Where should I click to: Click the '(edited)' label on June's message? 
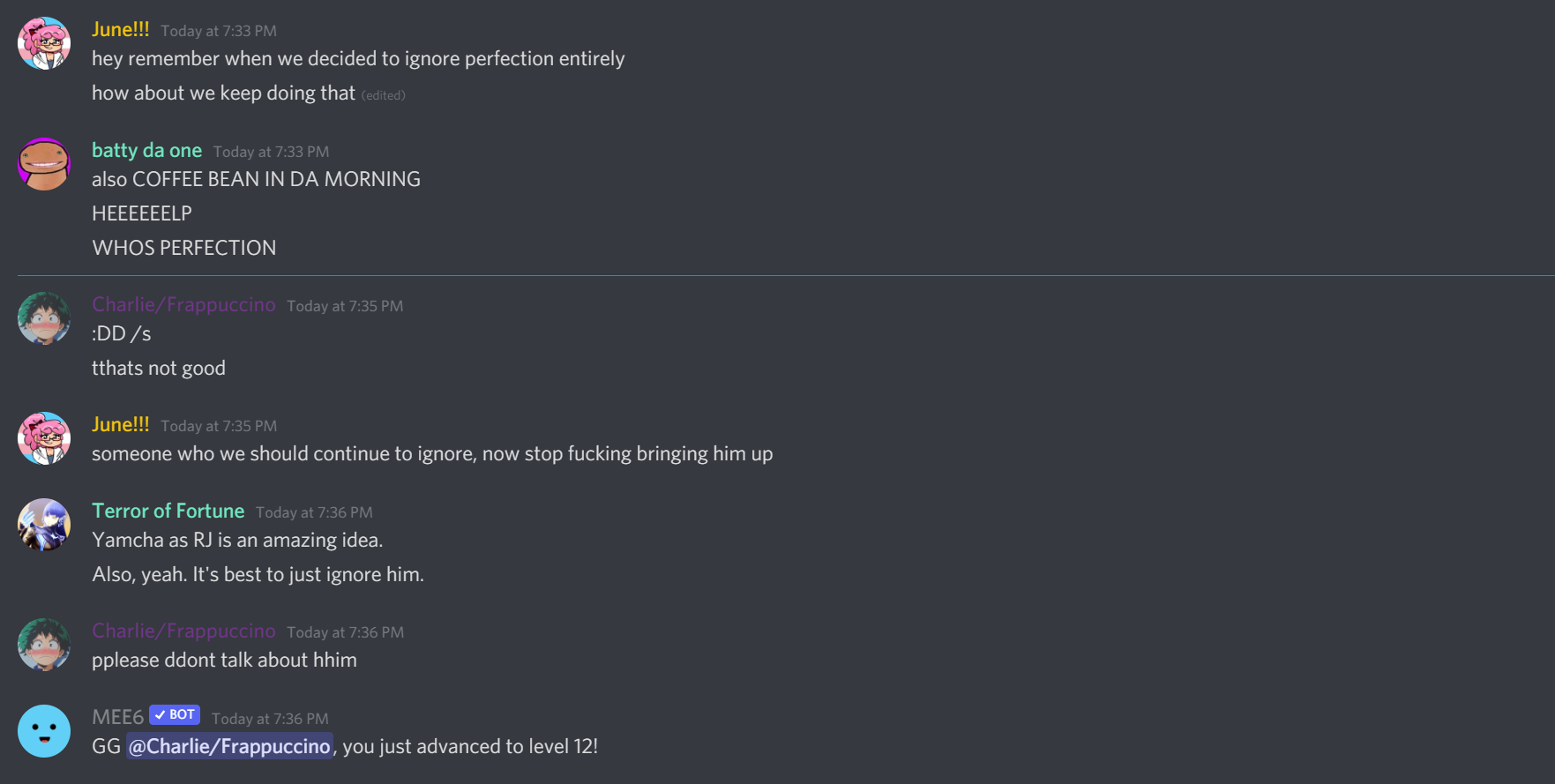(384, 95)
